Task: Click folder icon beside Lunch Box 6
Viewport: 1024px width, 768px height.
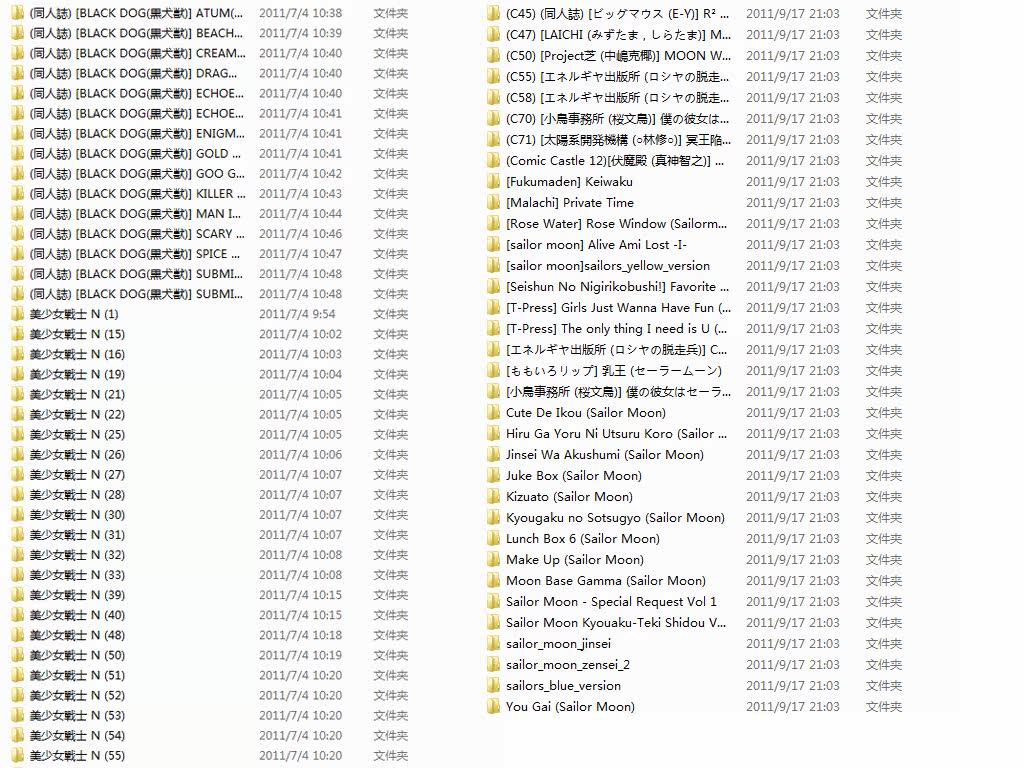Action: 493,539
